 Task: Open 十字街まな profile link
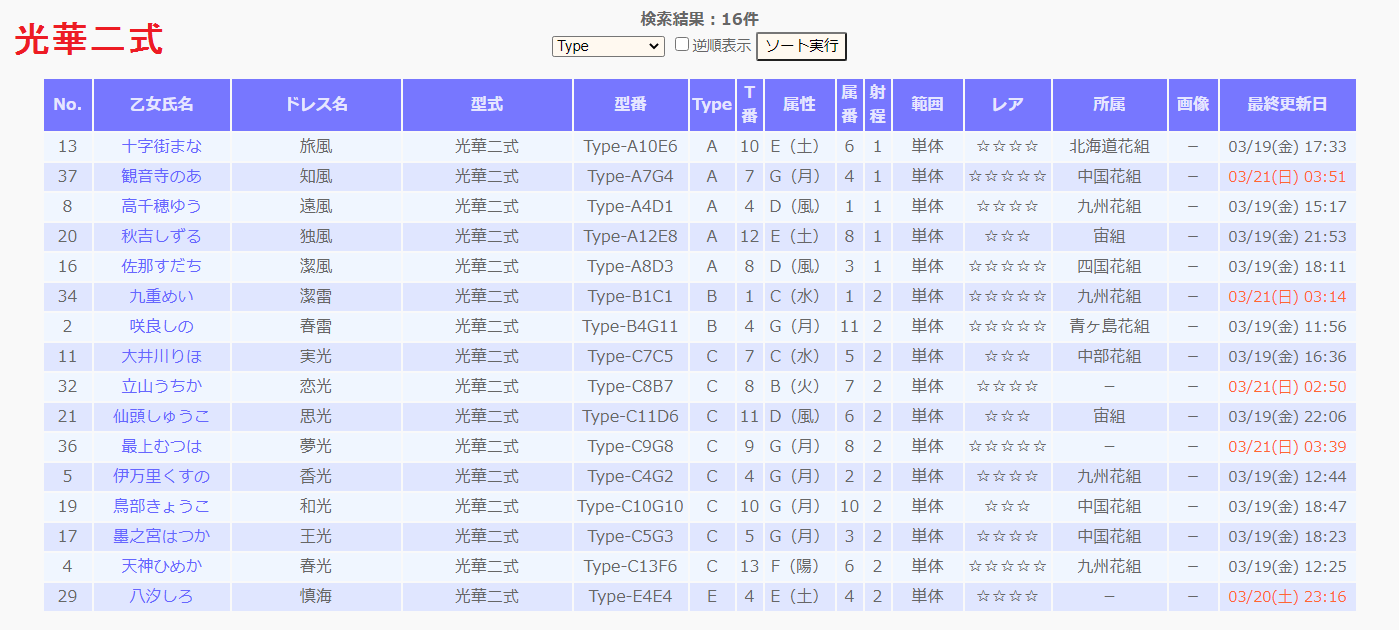point(161,146)
